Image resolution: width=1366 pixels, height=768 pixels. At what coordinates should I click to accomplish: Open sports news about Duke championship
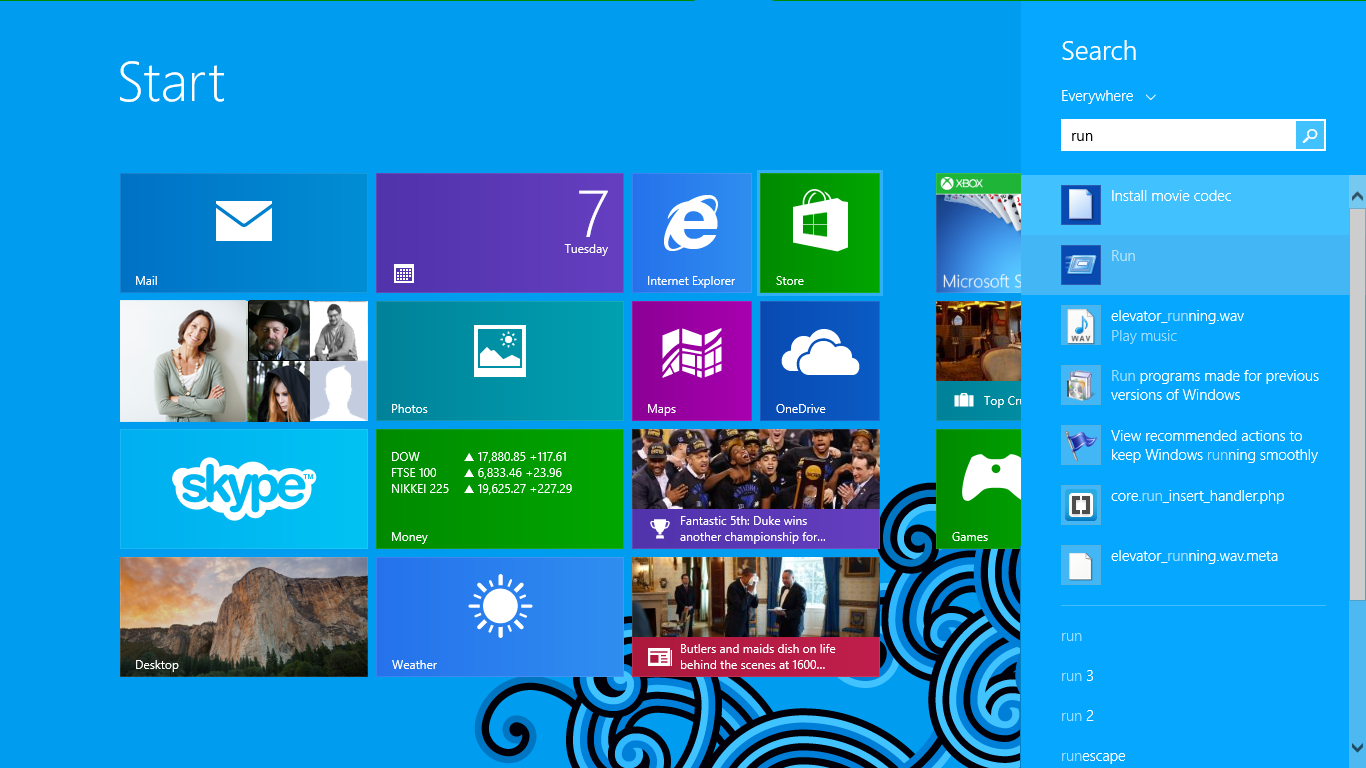pos(756,489)
